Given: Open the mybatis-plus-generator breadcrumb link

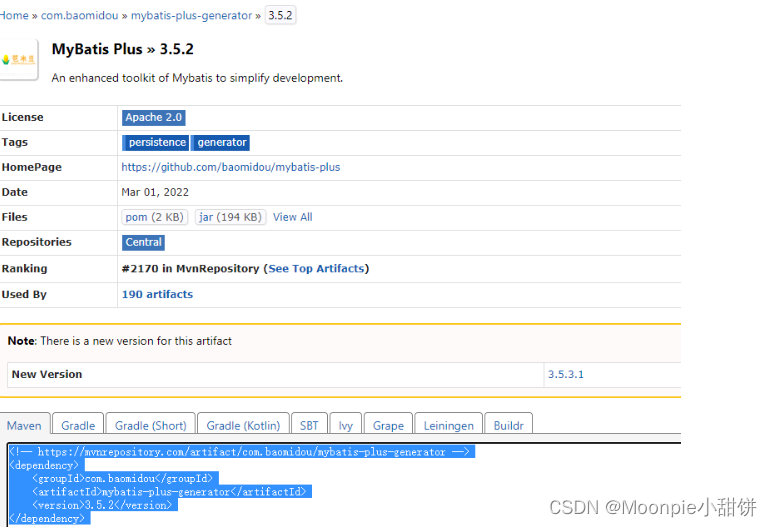Looking at the screenshot, I should (x=191, y=16).
